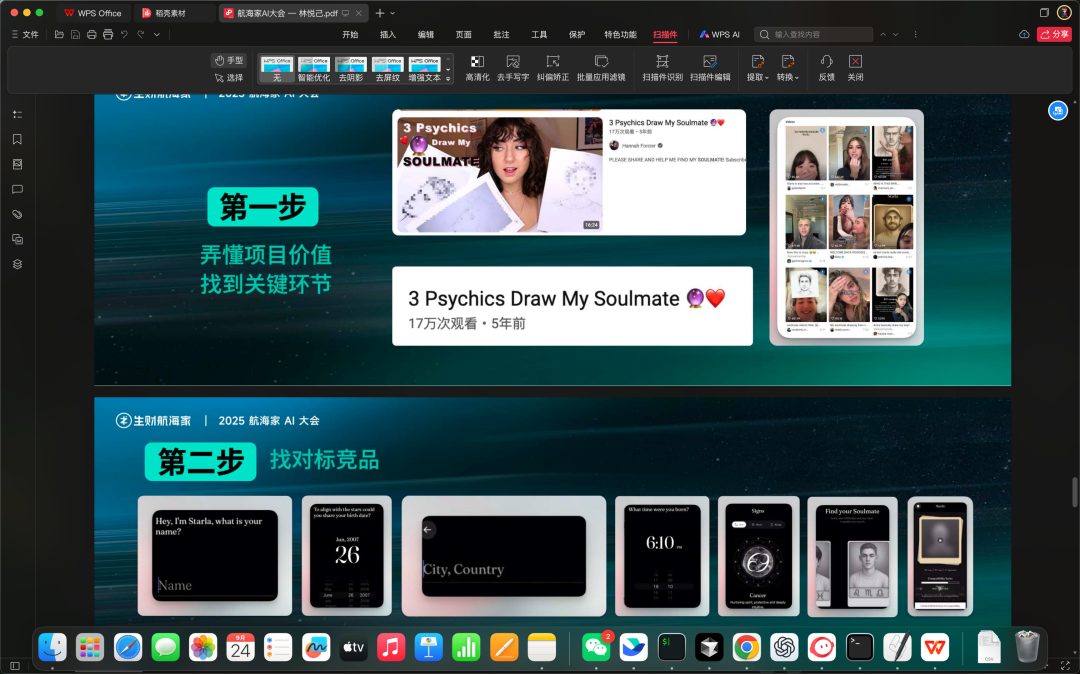Screen dimensions: 1080x674
Task: Open quick access customize dropdown arrow
Action: pyautogui.click(x=157, y=34)
